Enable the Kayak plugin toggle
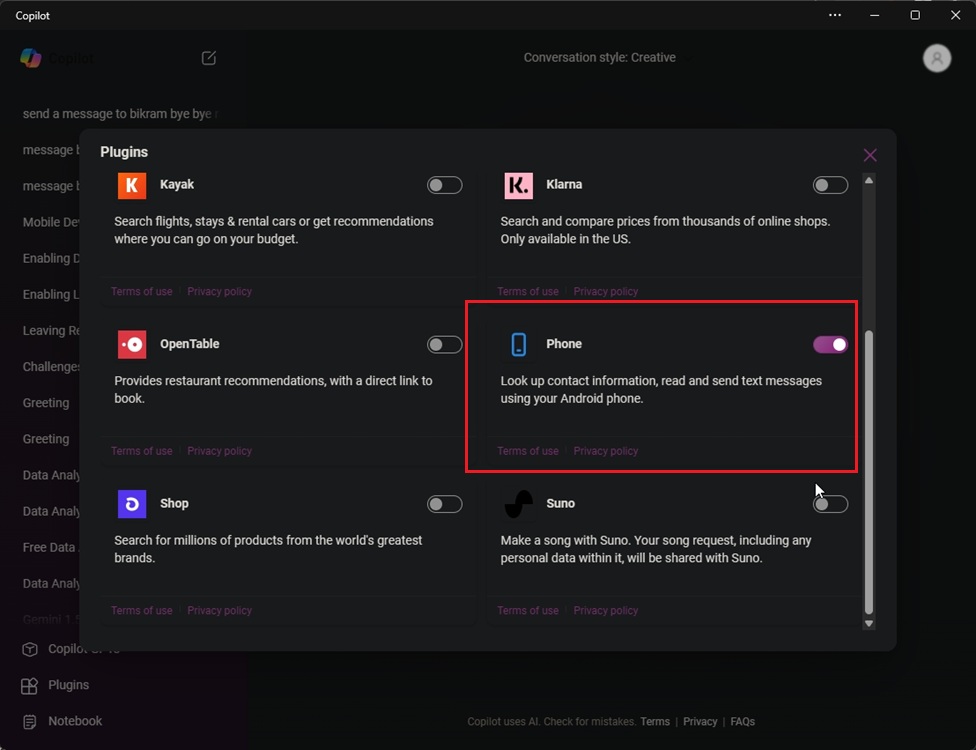The width and height of the screenshot is (976, 750). (x=444, y=185)
